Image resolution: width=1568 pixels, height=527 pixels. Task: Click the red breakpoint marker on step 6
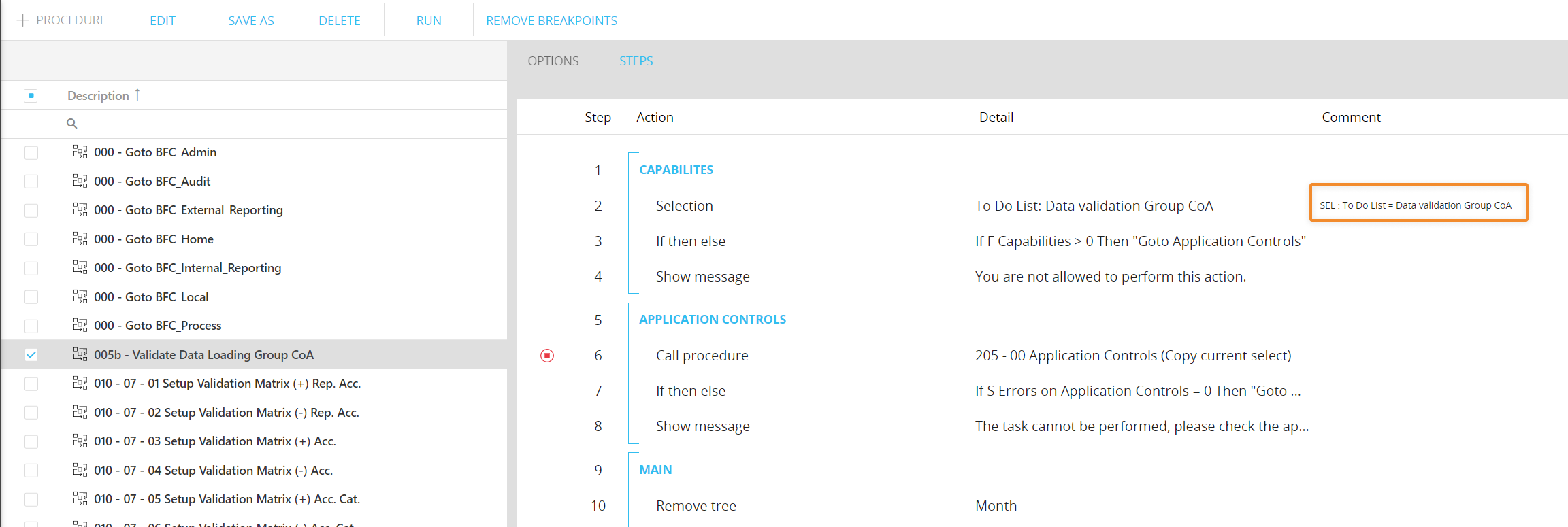click(547, 356)
